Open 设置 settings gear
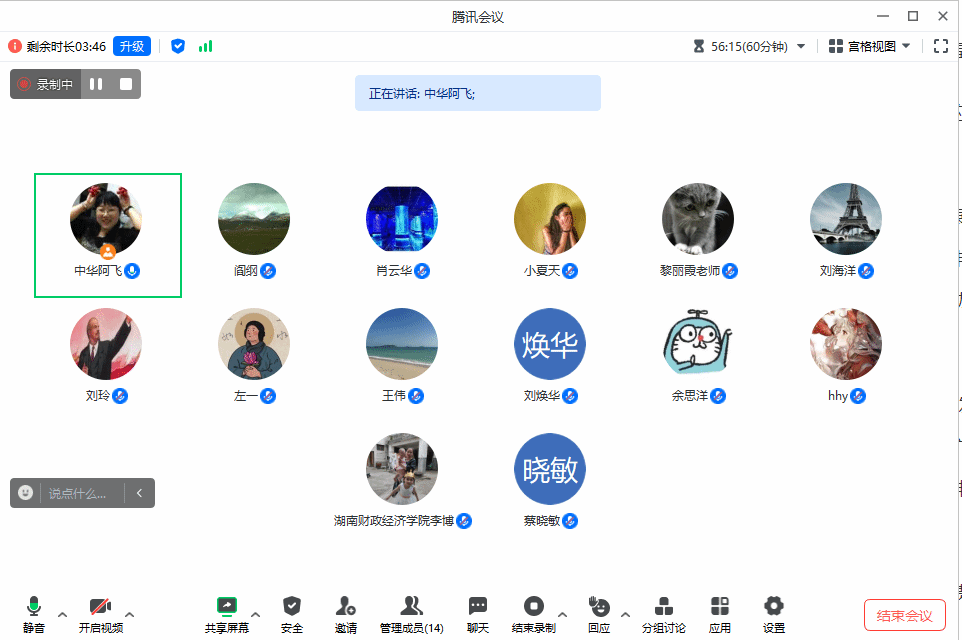 pyautogui.click(x=774, y=614)
